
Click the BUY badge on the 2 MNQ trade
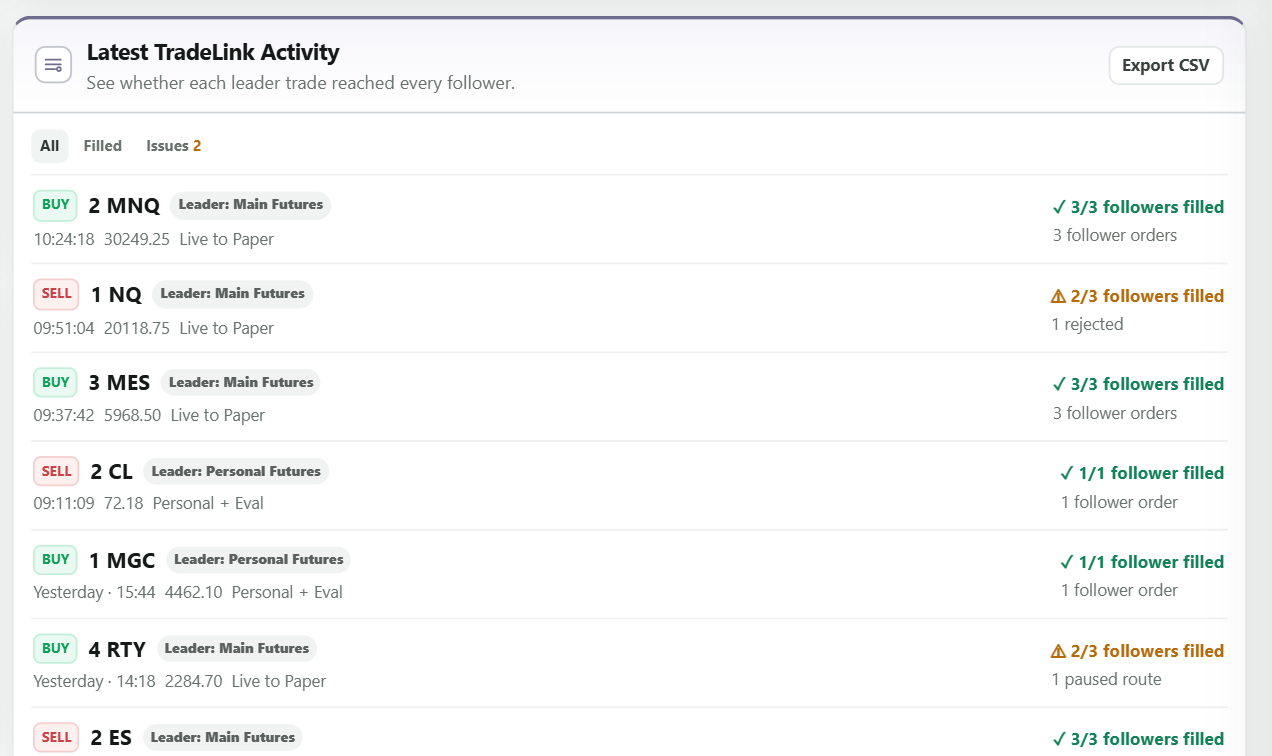pos(56,205)
